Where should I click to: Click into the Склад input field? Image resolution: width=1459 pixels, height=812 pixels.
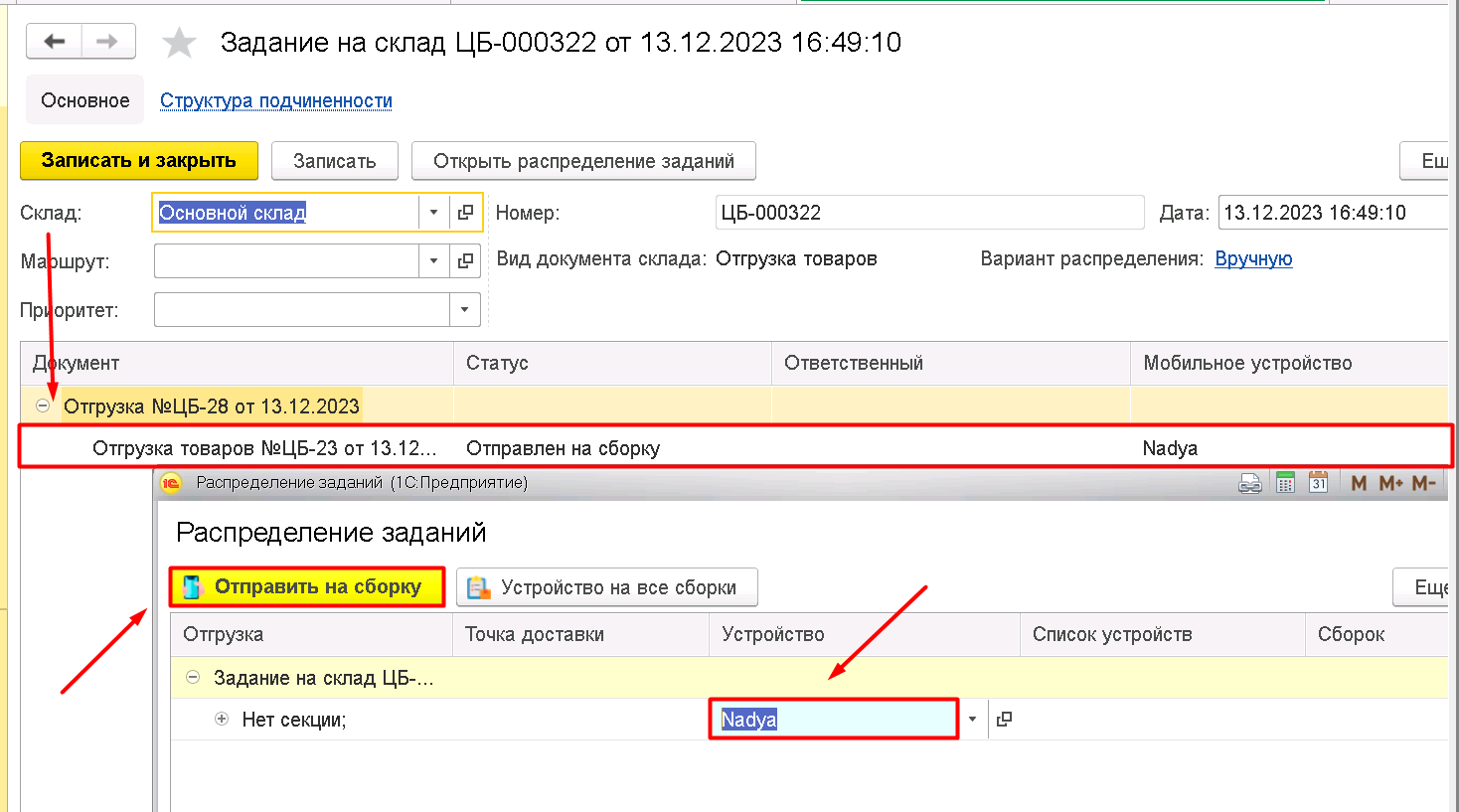286,213
